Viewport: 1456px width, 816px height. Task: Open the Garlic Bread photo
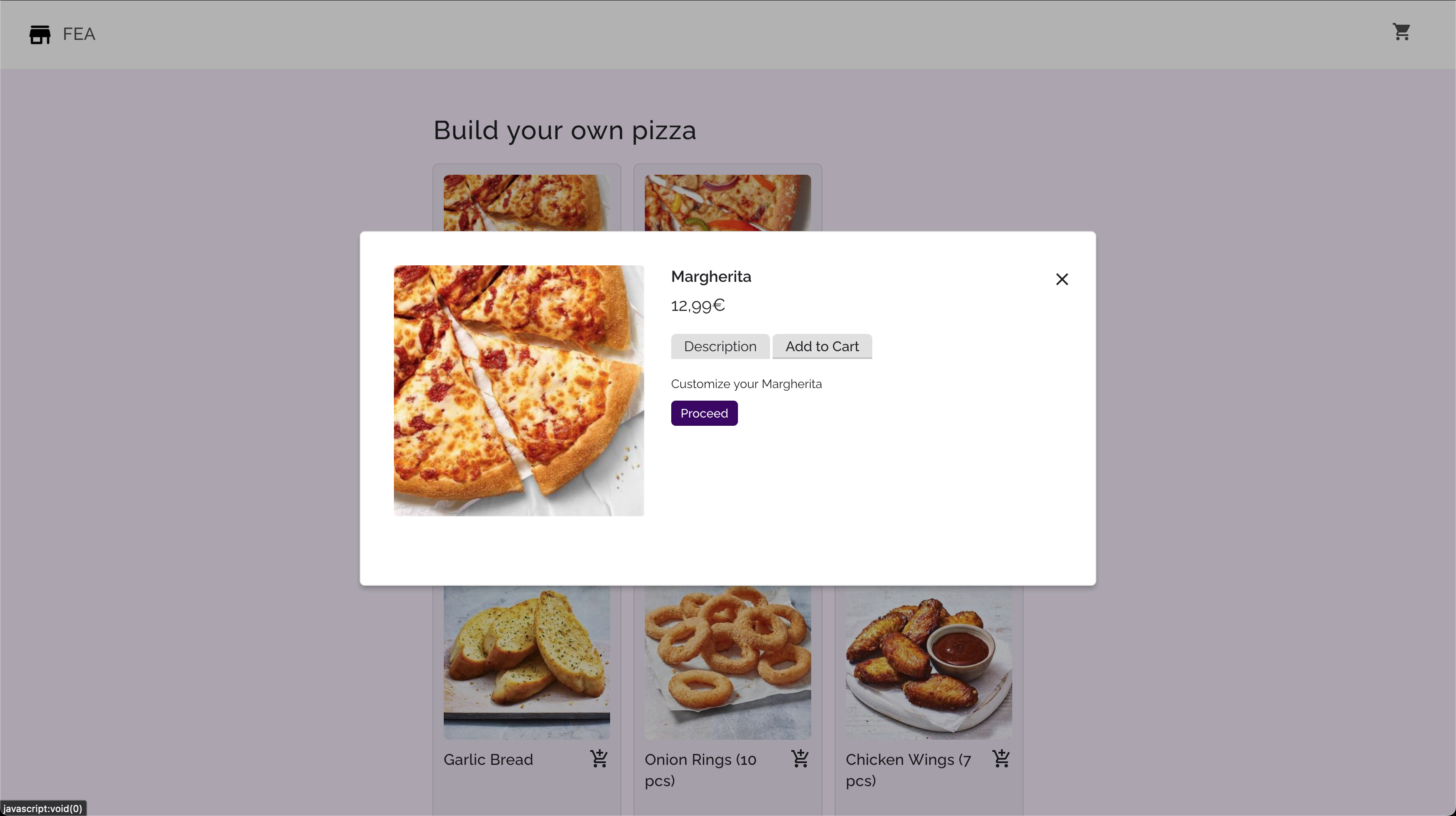point(526,662)
